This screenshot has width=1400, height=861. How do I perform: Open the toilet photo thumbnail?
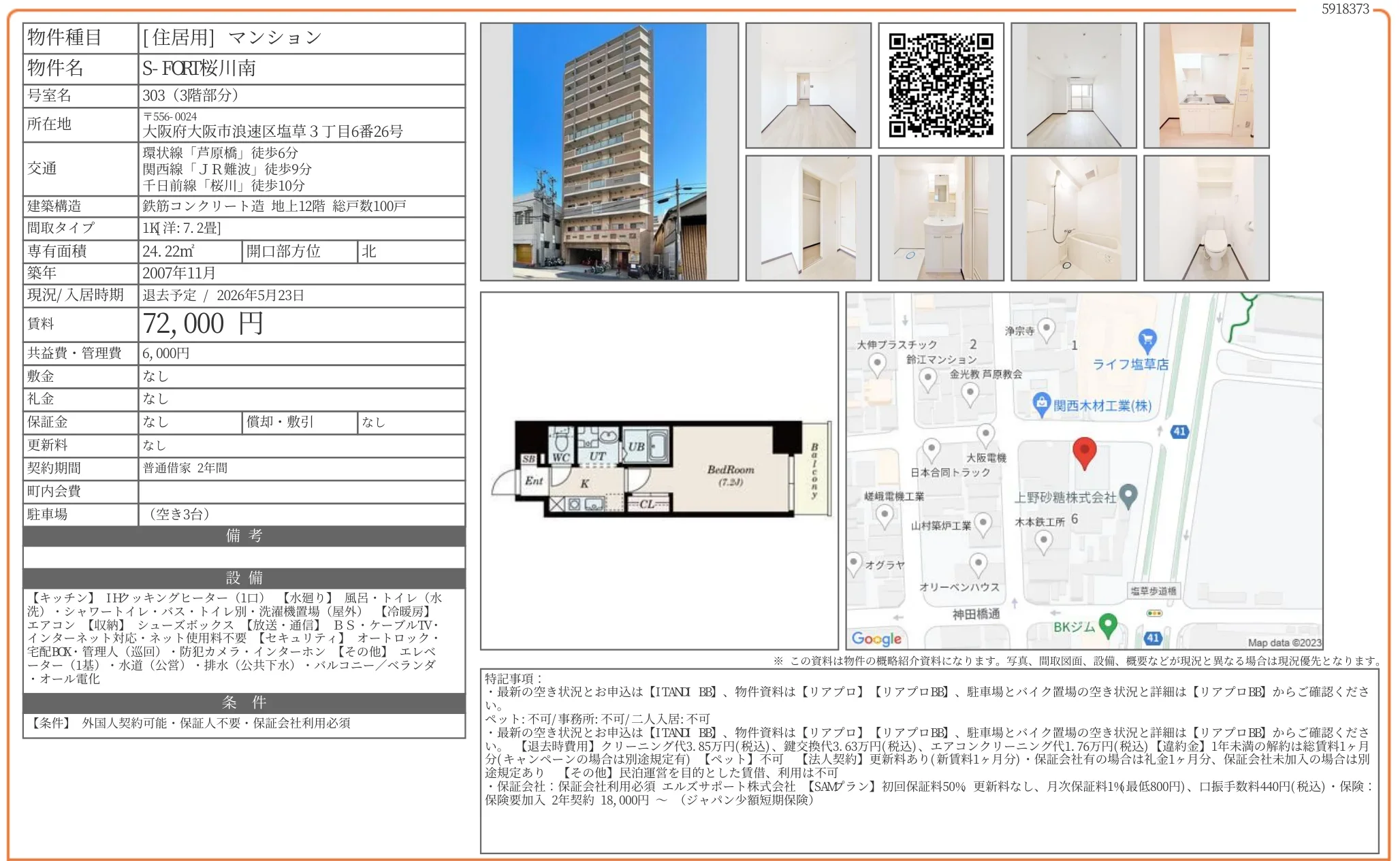(x=1206, y=218)
